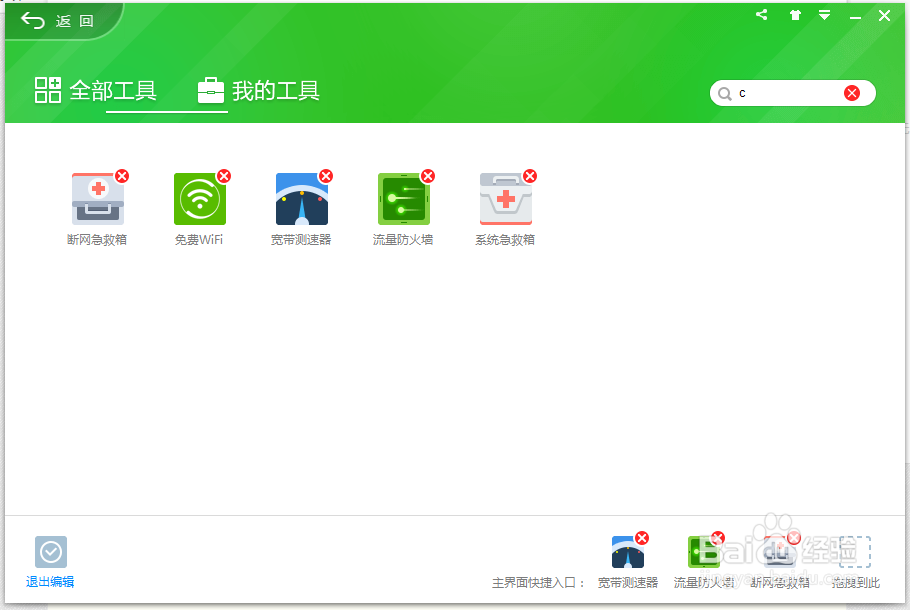The image size is (910, 610).
Task: Open the 断网急救箱 repair tool
Action: tap(97, 198)
